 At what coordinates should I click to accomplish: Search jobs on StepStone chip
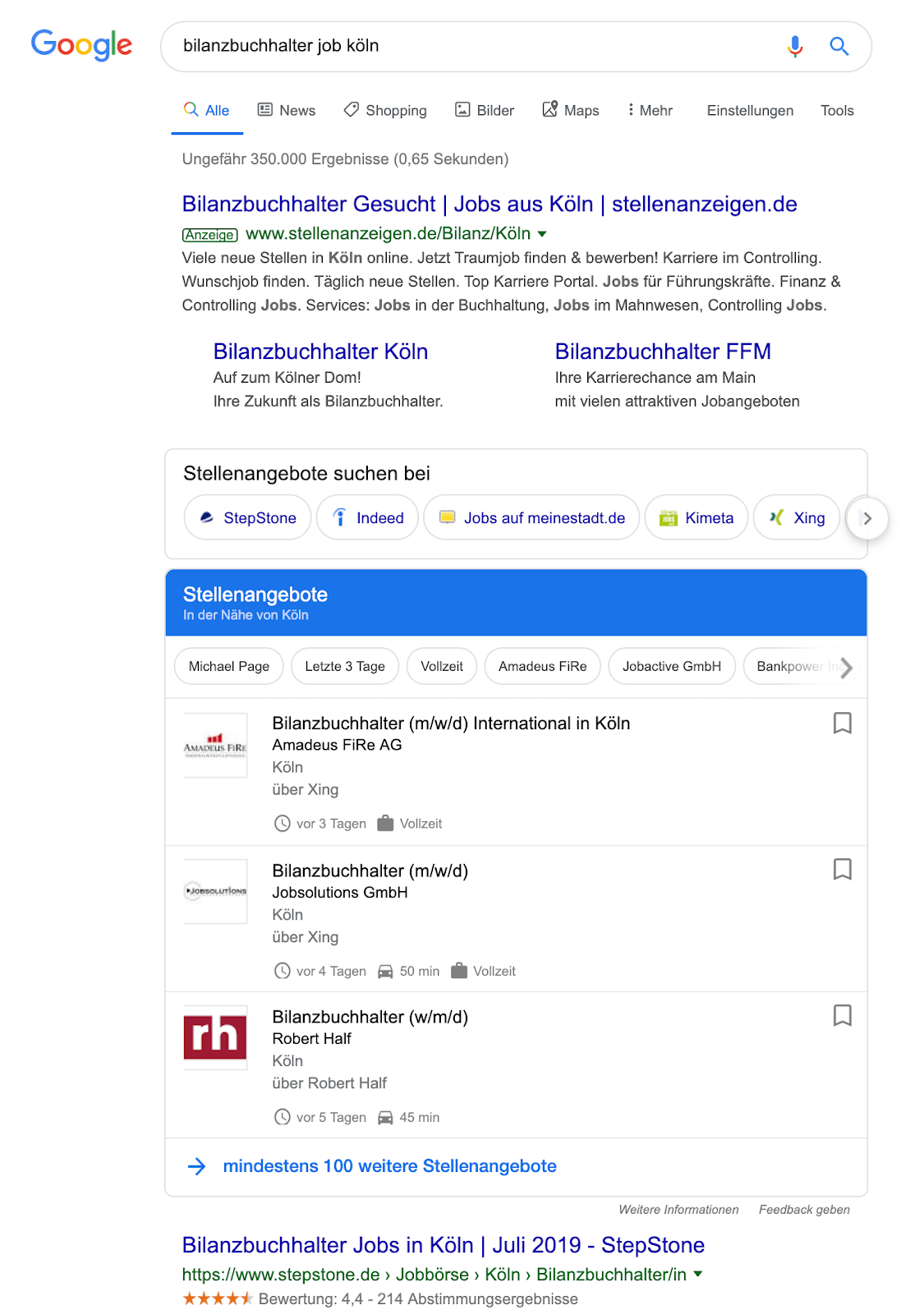(247, 517)
